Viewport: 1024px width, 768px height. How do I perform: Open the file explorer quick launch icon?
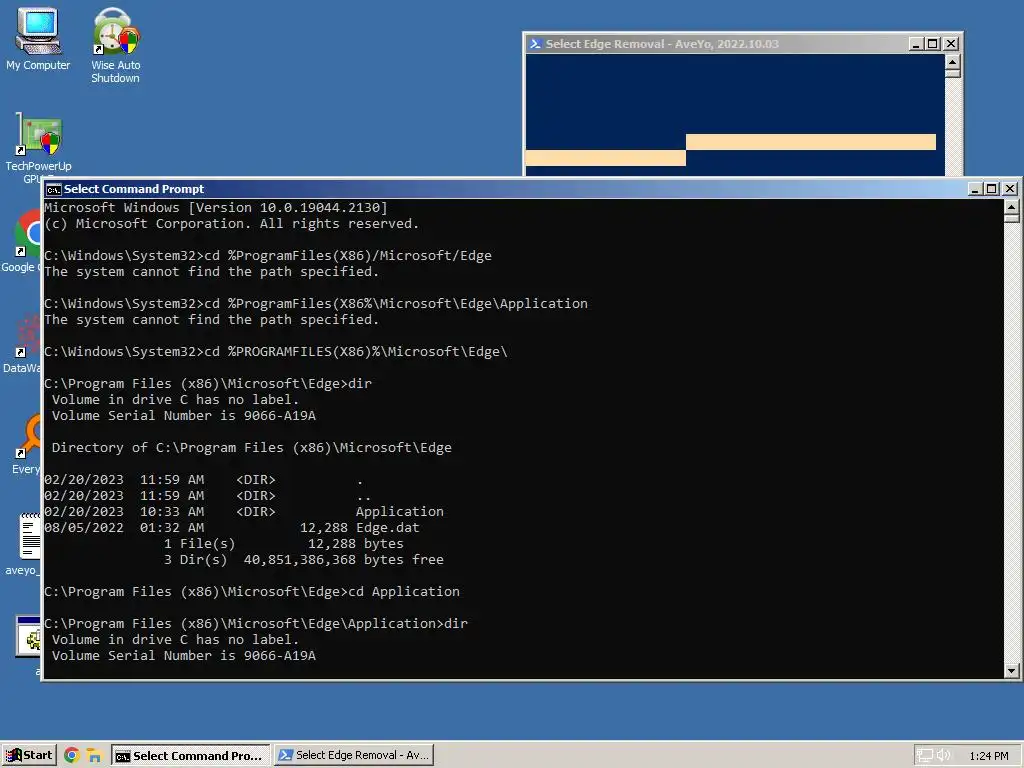[x=94, y=756]
